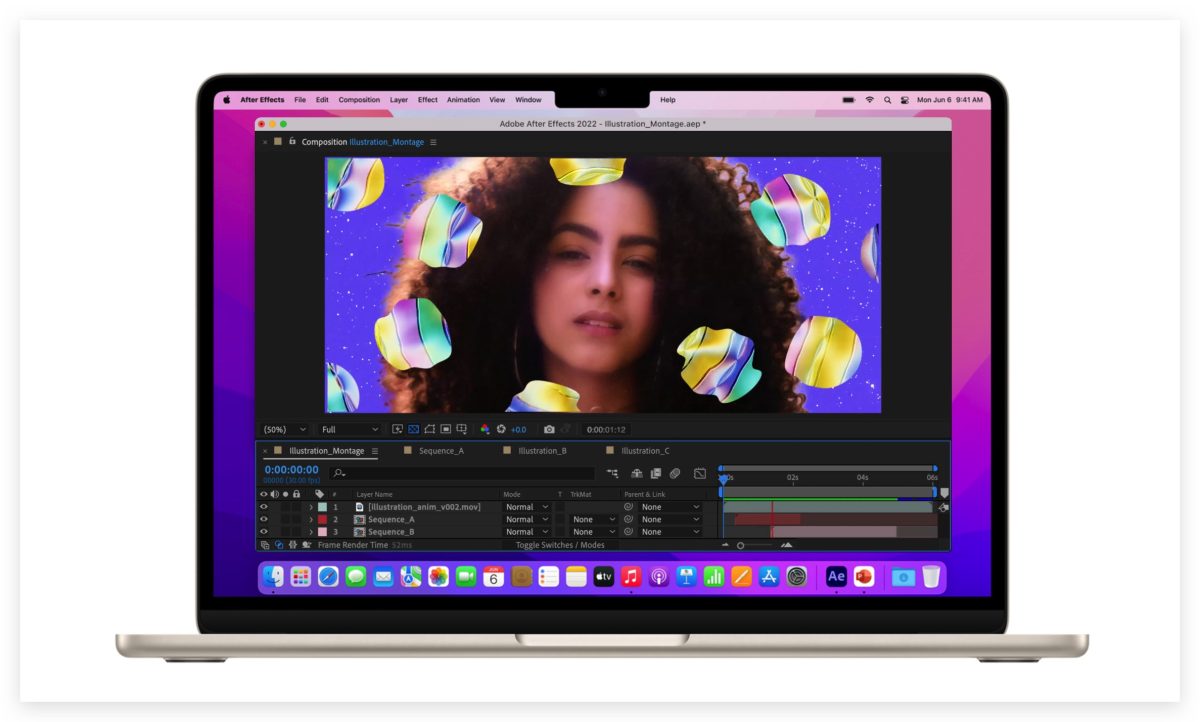Click the timecode field showing 0:00:00:00
The height and width of the screenshot is (722, 1200).
[x=290, y=468]
